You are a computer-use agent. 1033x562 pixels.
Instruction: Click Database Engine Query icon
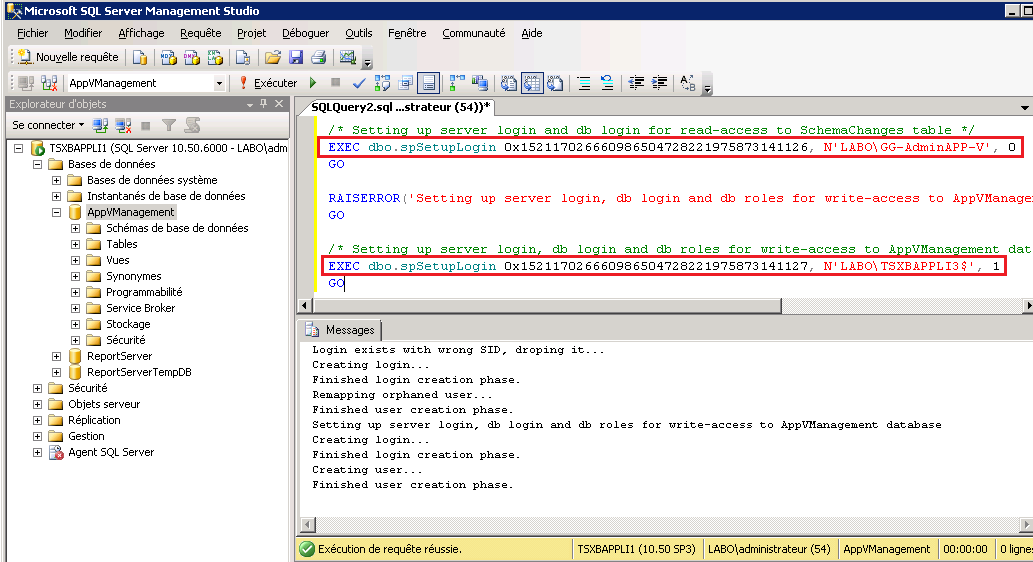click(140, 57)
